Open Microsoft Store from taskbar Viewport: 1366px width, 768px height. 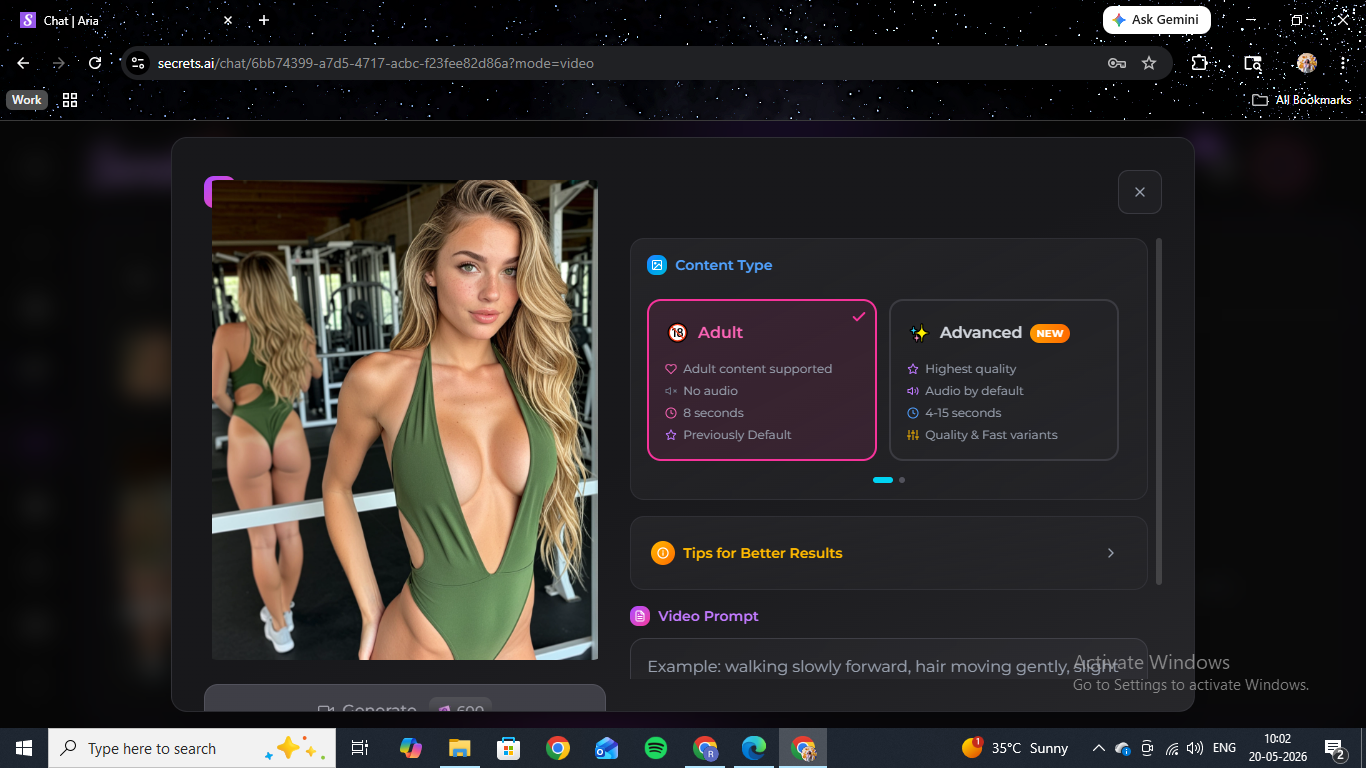point(509,748)
